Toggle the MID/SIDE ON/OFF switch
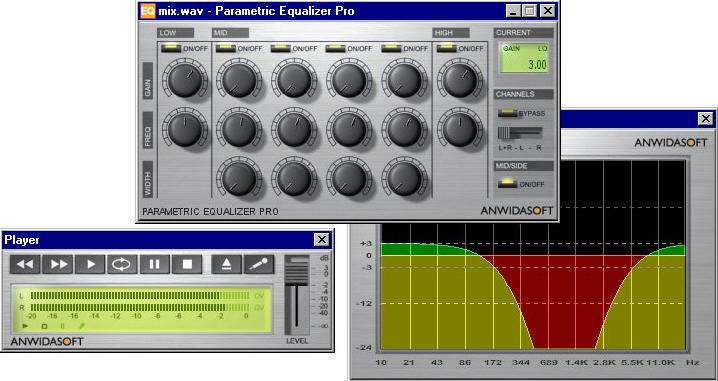The width and height of the screenshot is (718, 381). coord(508,184)
